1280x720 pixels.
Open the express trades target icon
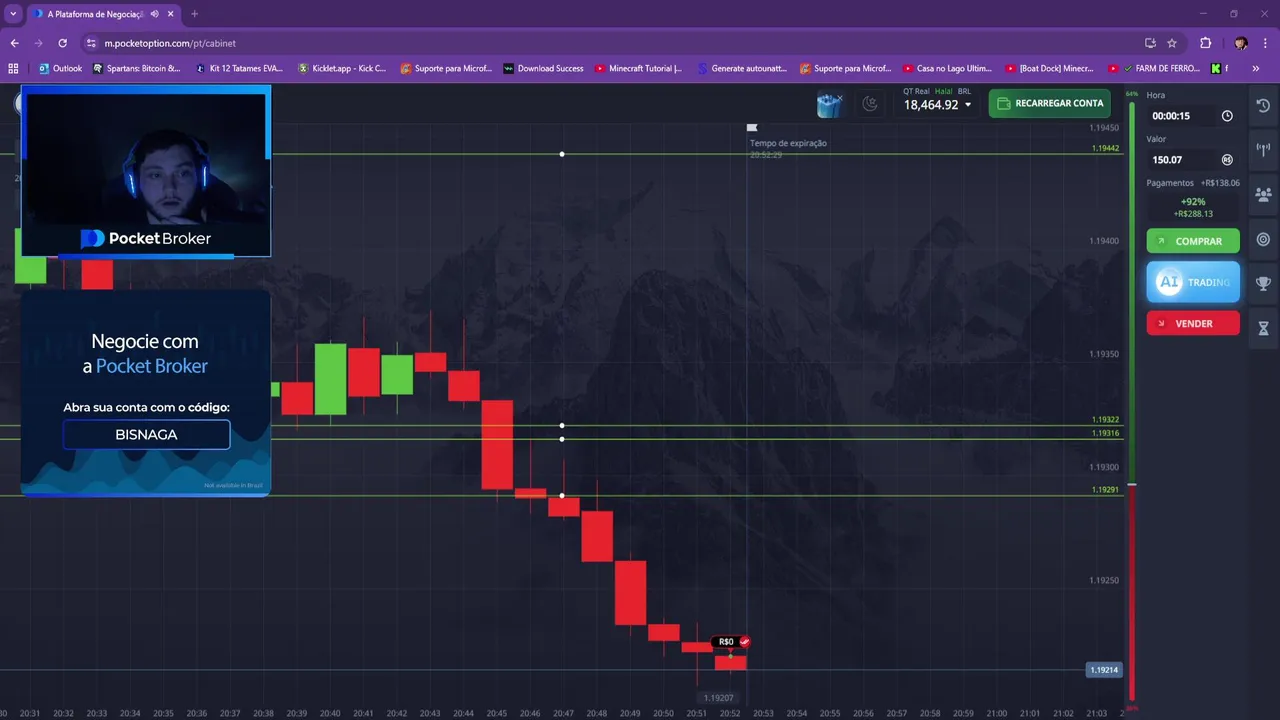[x=1263, y=239]
